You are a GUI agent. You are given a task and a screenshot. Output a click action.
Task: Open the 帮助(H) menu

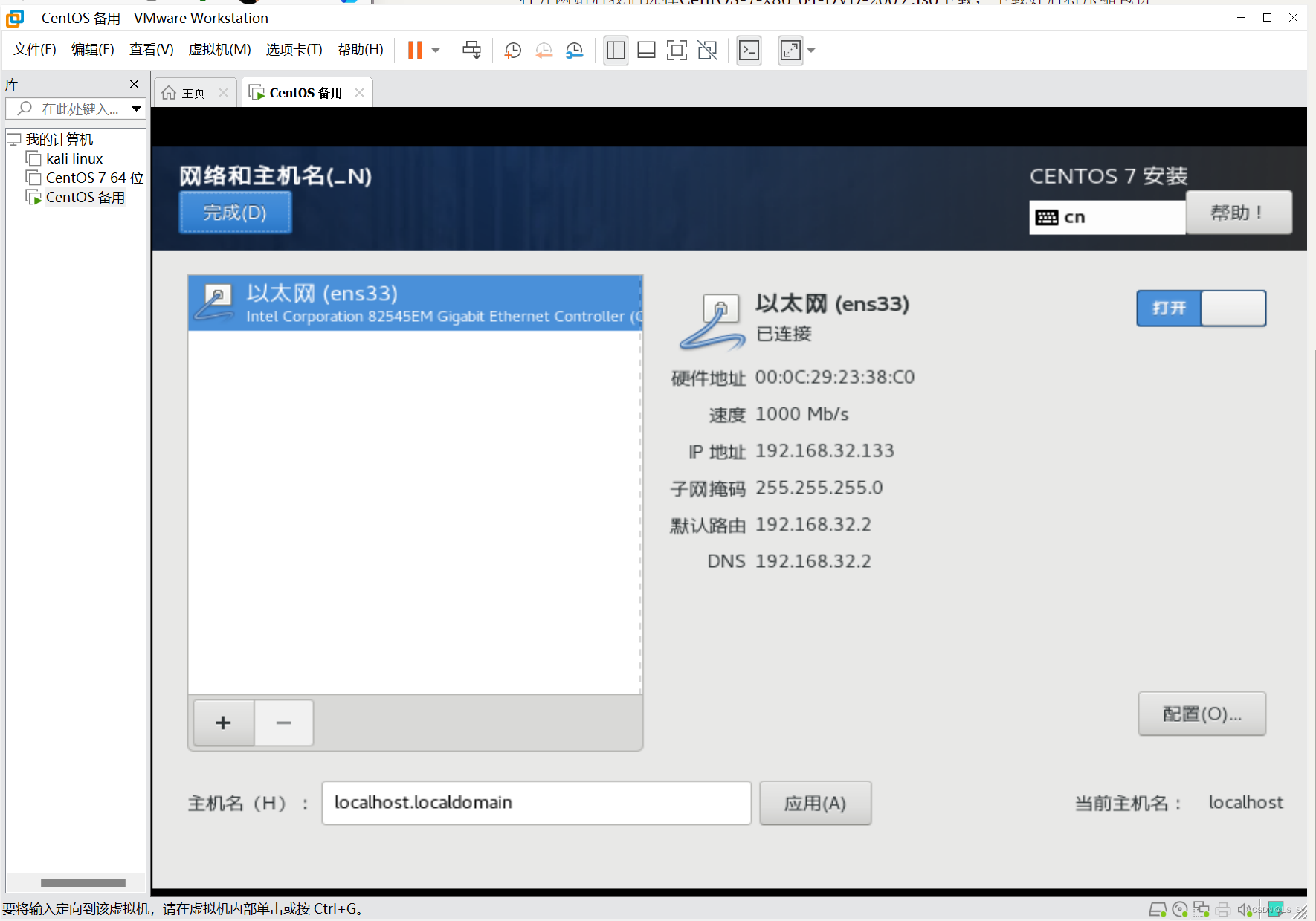click(361, 49)
